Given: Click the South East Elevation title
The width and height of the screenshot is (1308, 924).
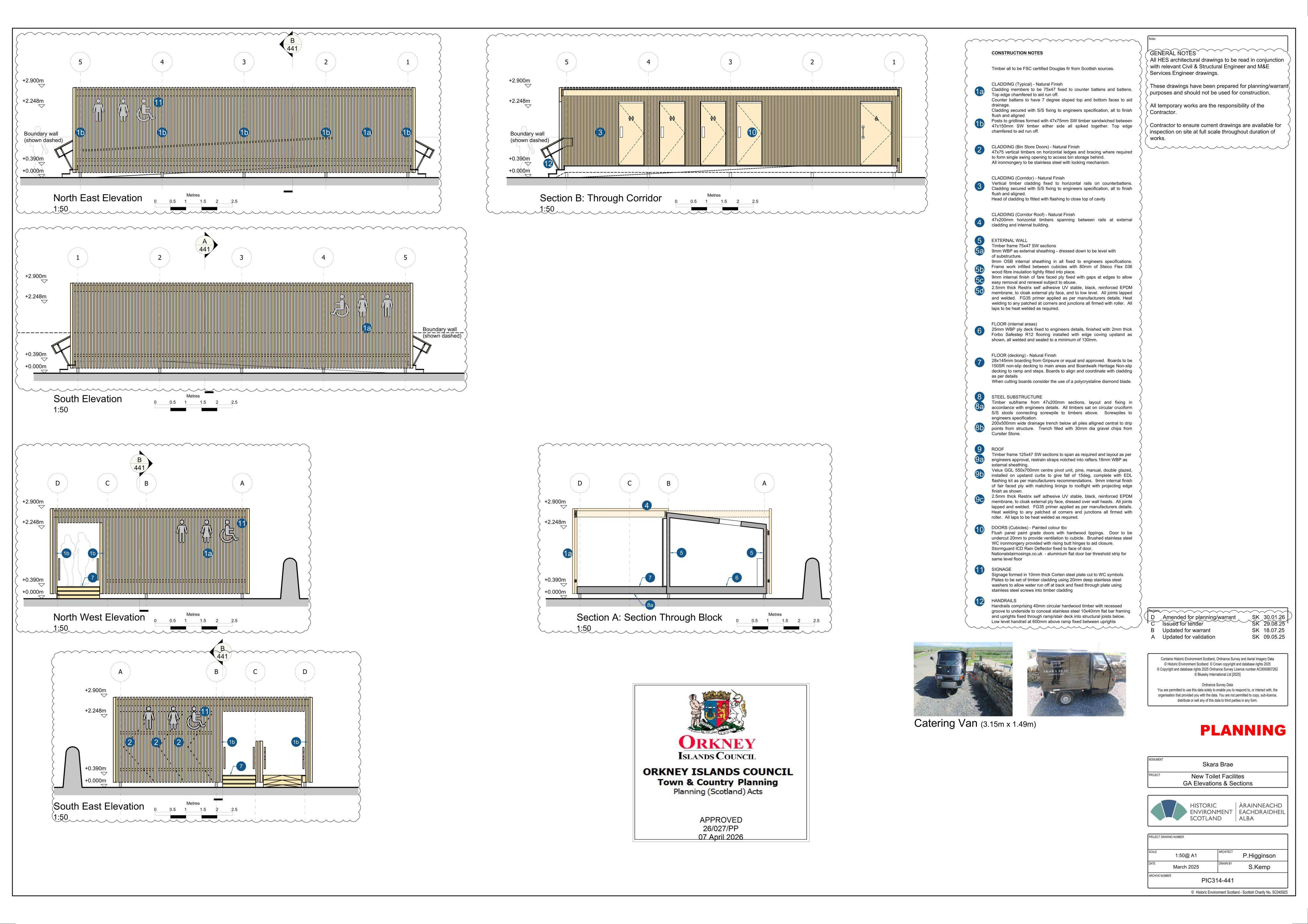Looking at the screenshot, I should (99, 806).
